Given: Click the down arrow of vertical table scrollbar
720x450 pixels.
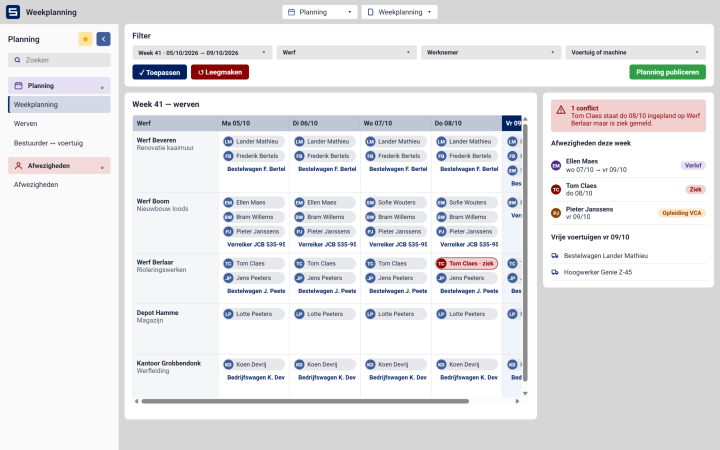Looking at the screenshot, I should coord(525,394).
